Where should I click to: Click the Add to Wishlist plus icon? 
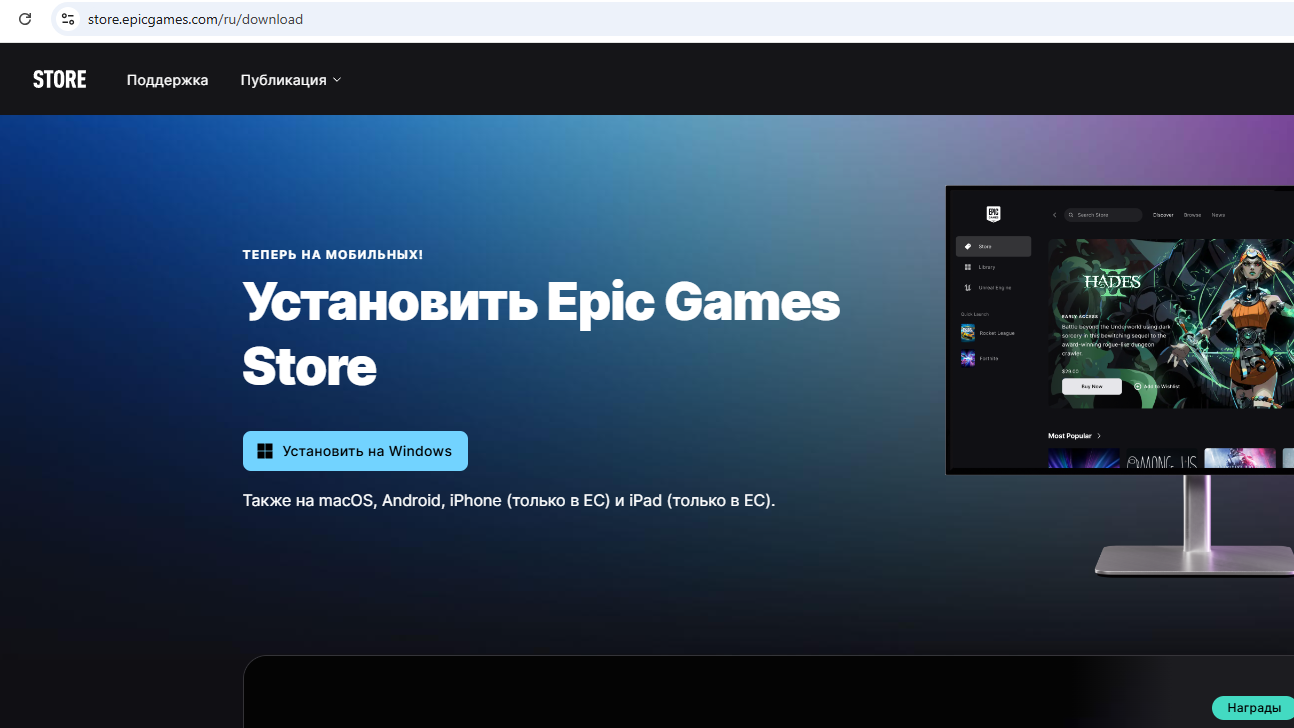click(1138, 386)
